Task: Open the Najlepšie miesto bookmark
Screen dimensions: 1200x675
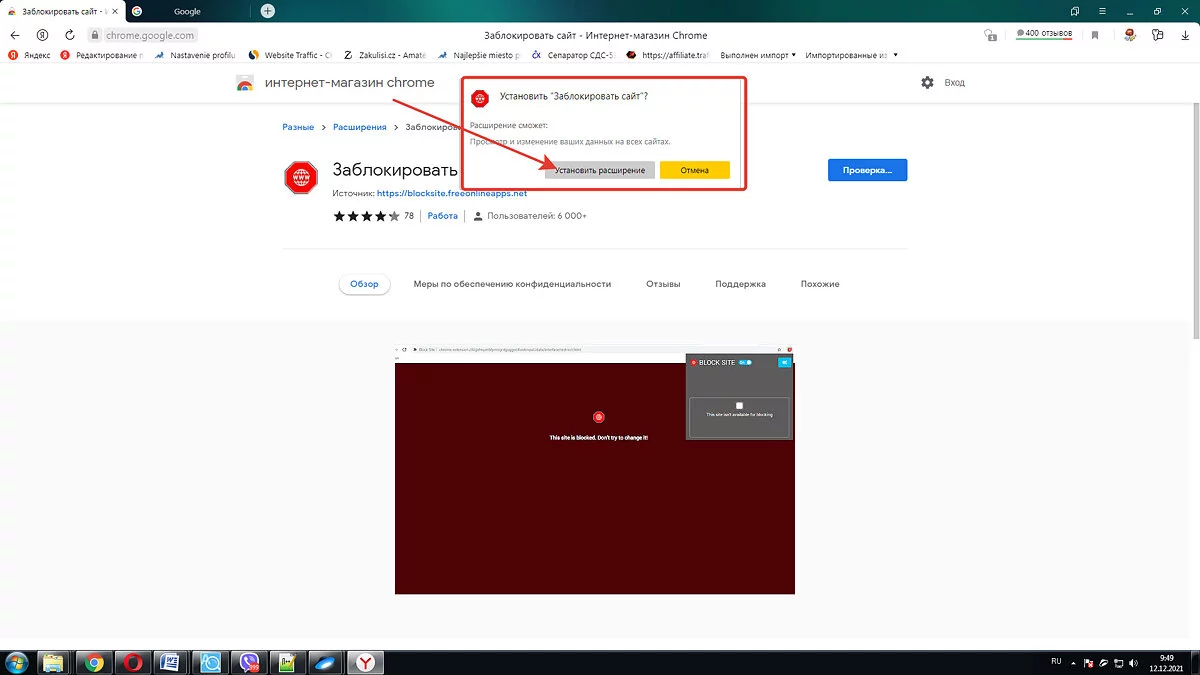Action: 478,55
